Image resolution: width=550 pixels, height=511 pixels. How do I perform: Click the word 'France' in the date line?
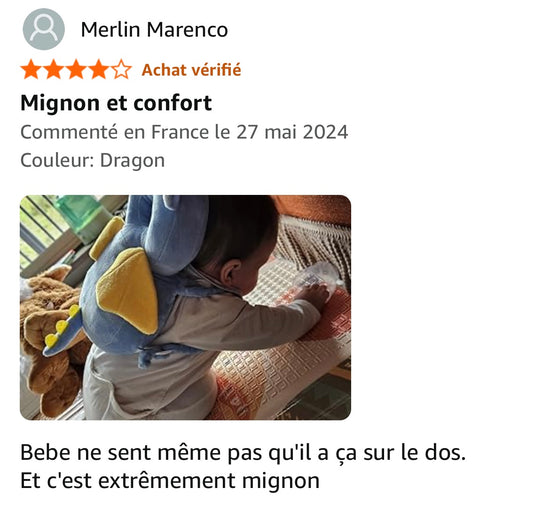click(180, 132)
